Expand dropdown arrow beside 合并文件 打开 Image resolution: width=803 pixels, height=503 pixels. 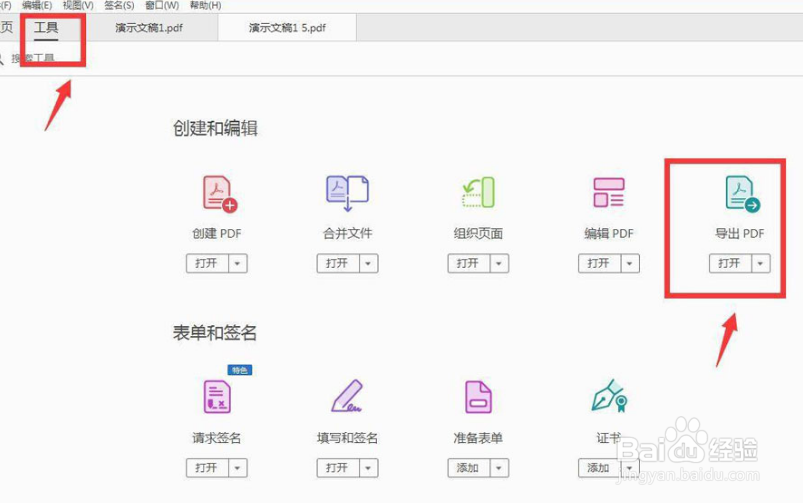point(368,263)
